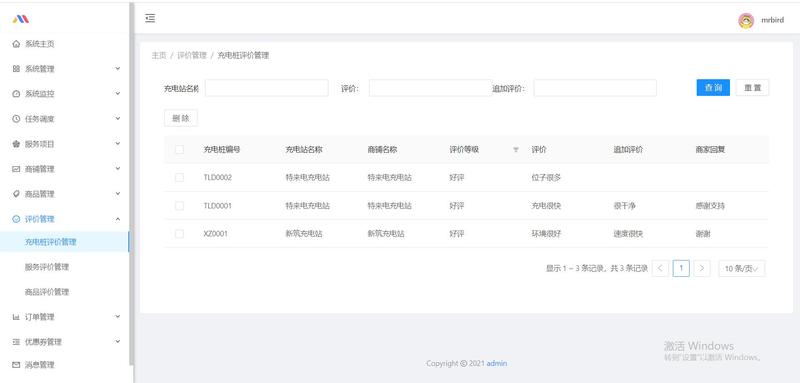Image resolution: width=800 pixels, height=383 pixels.
Task: Click 评价管理 in the breadcrumb
Action: [x=192, y=56]
